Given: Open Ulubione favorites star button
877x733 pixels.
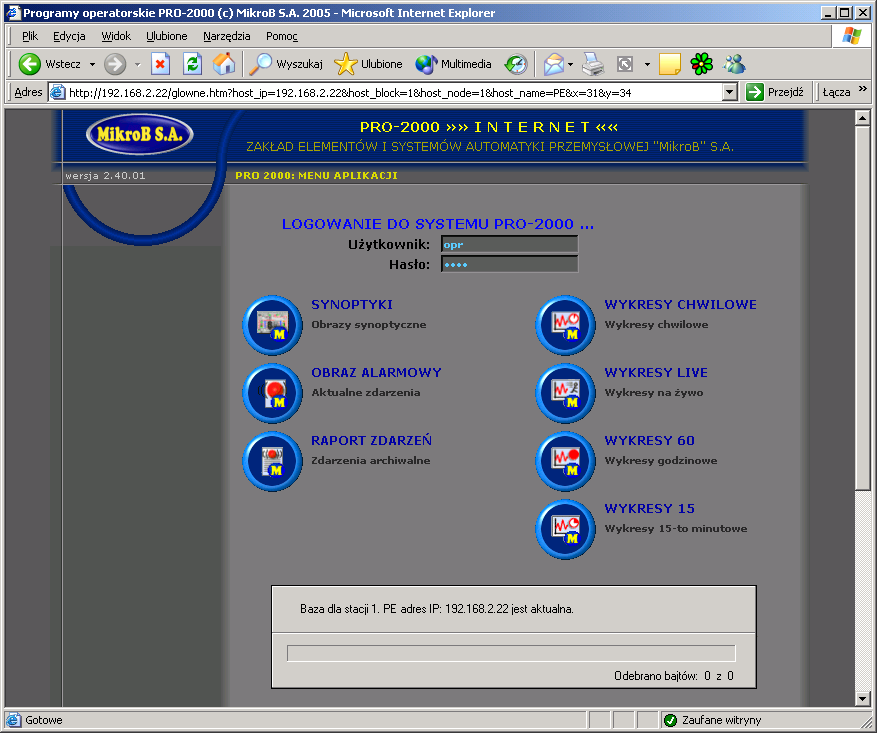Looking at the screenshot, I should coord(369,64).
